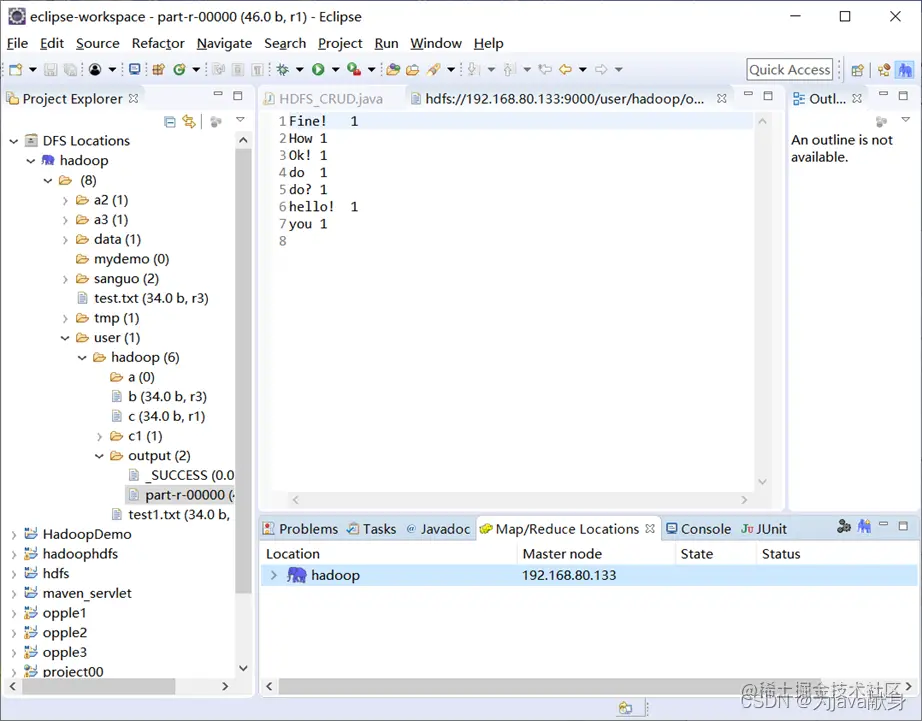Select the Map/Reduce elephant perspective icon
This screenshot has width=922, height=721.
pyautogui.click(x=904, y=70)
